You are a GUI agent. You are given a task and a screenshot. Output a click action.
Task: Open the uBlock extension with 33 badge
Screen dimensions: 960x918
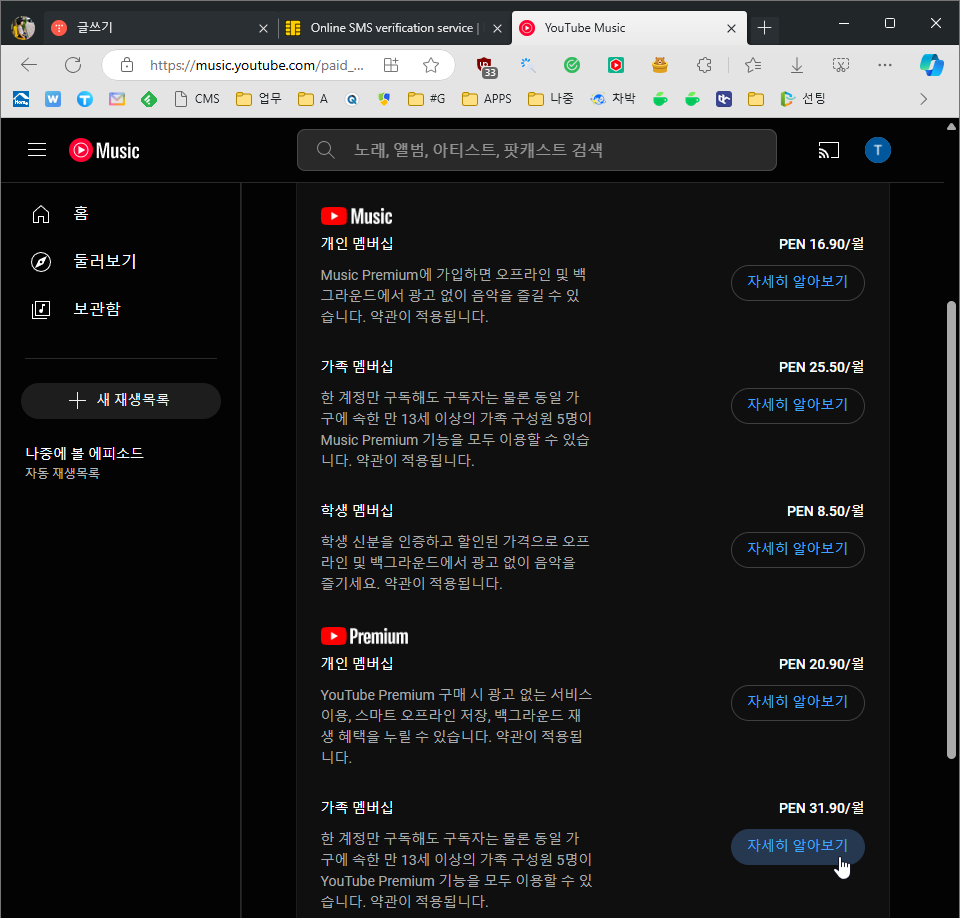pyautogui.click(x=486, y=66)
